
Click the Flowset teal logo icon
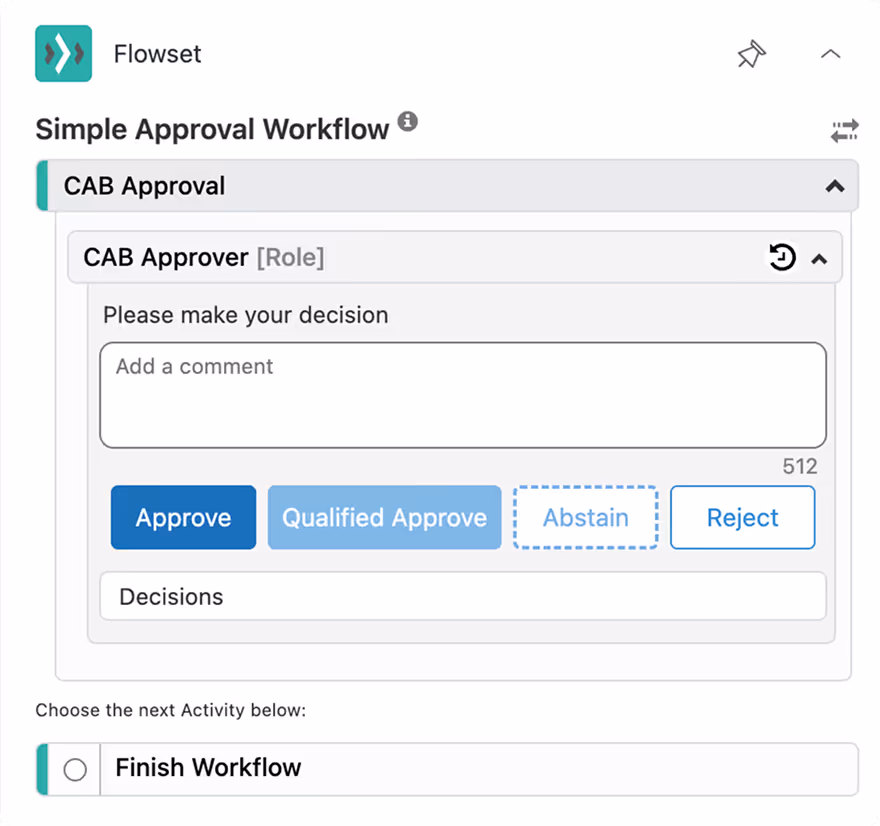62,54
